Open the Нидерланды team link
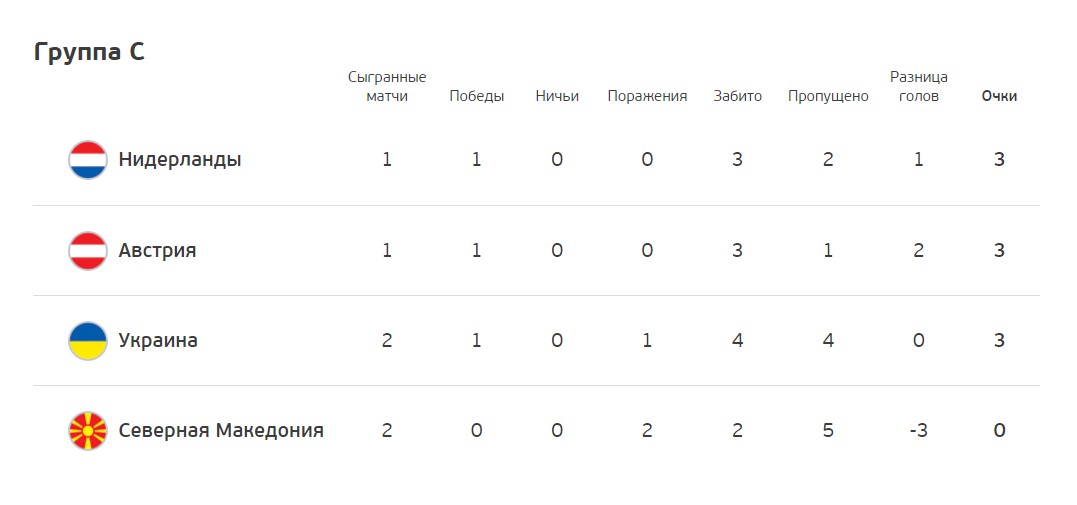Image resolution: width=1077 pixels, height=505 pixels. point(180,159)
